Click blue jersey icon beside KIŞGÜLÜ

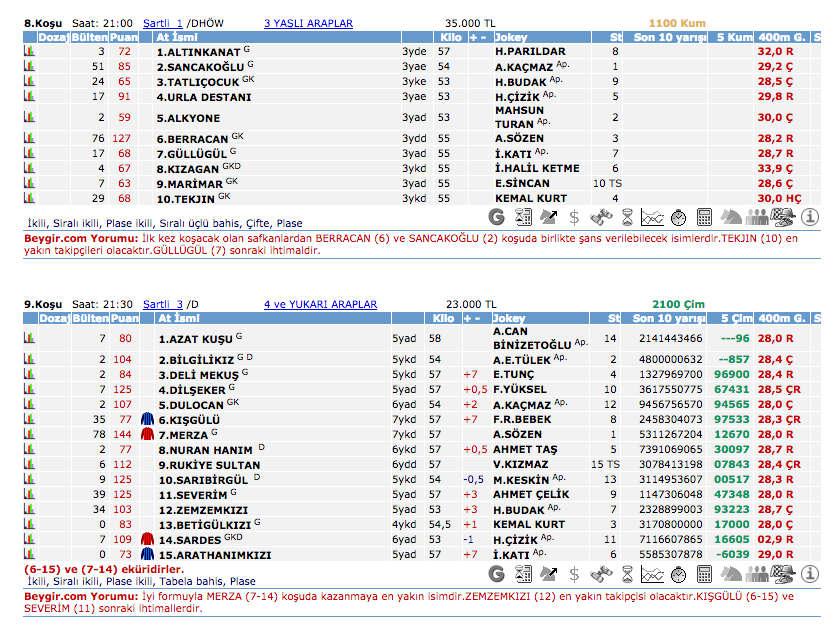click(x=148, y=420)
